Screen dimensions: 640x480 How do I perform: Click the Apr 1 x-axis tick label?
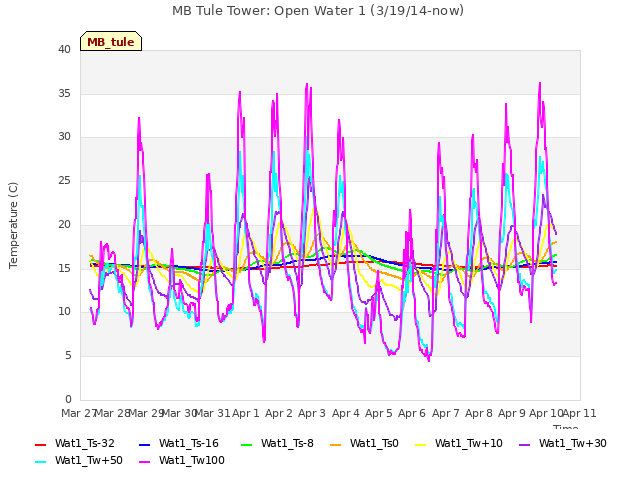click(x=246, y=413)
